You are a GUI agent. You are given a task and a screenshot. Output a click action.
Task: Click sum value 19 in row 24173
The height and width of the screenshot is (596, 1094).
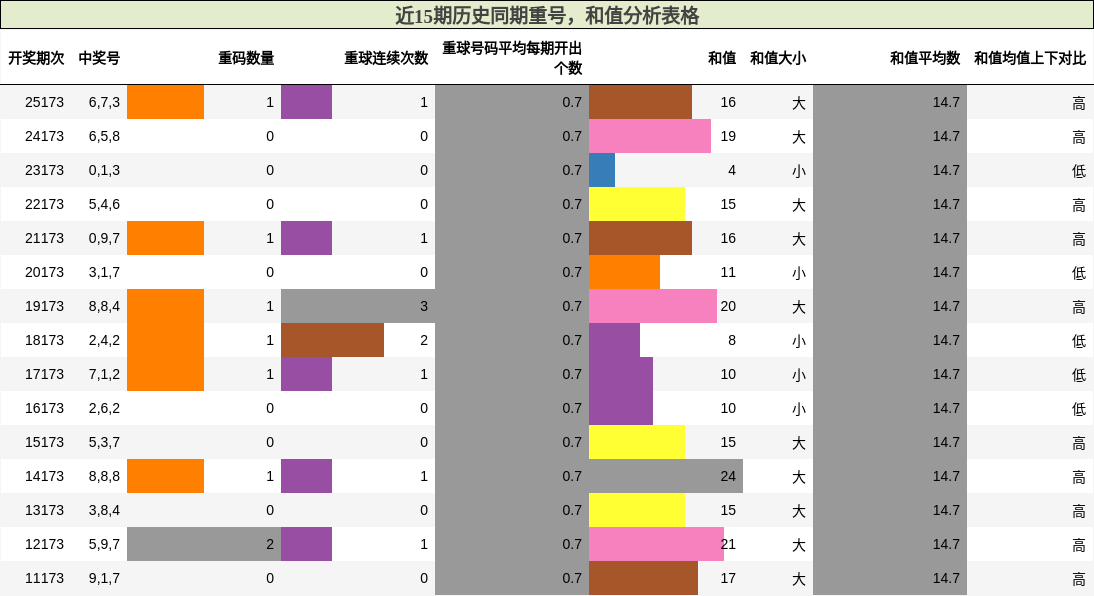[728, 136]
